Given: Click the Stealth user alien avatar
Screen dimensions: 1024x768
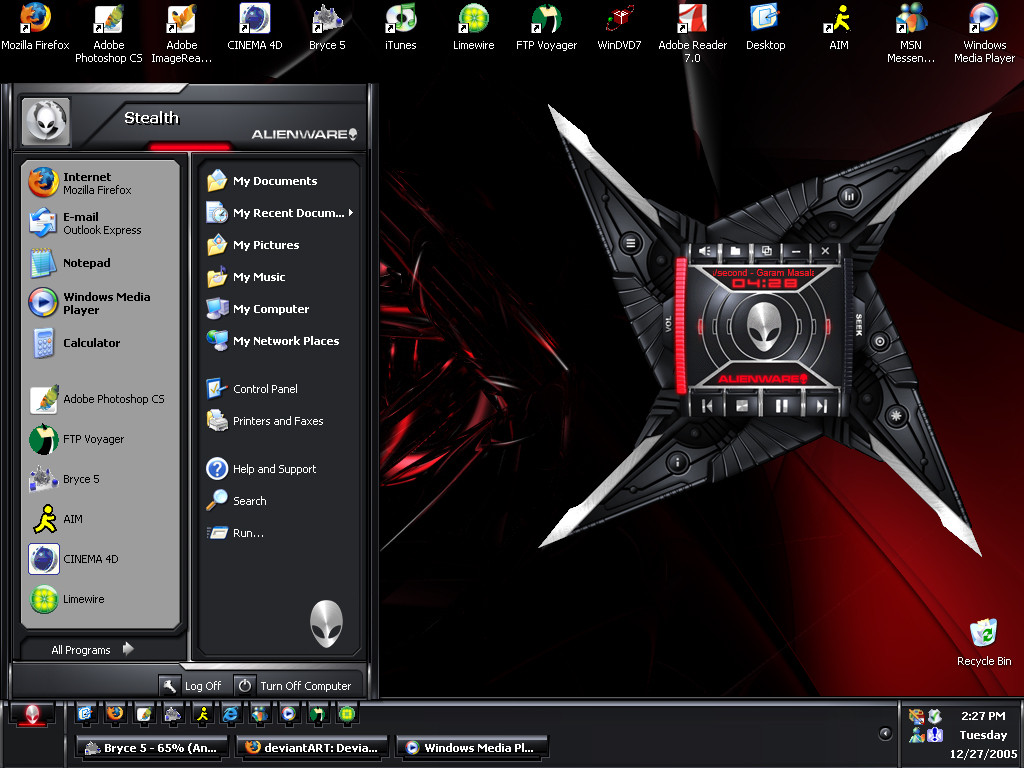Looking at the screenshot, I should 46,121.
